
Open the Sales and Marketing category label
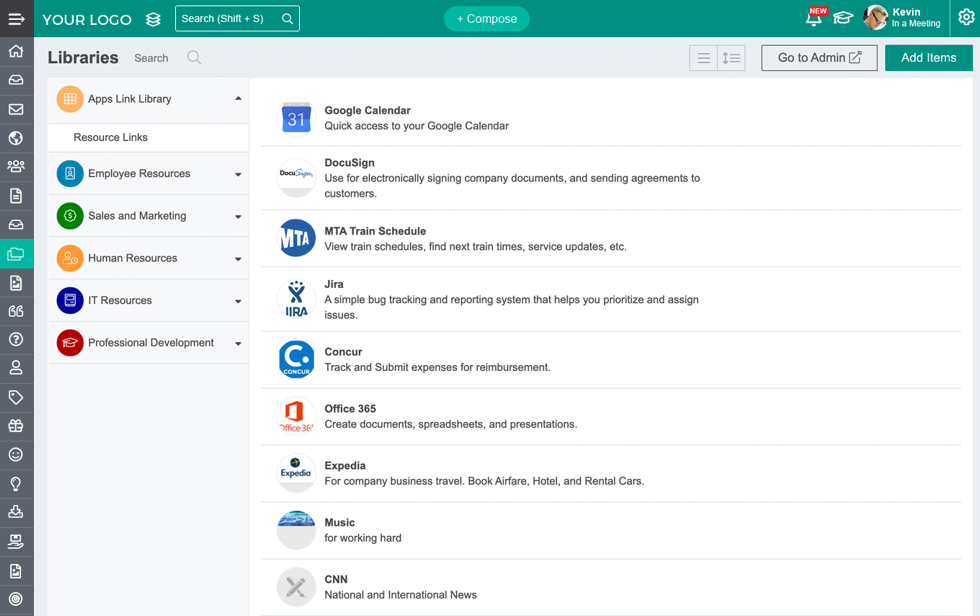tap(137, 216)
